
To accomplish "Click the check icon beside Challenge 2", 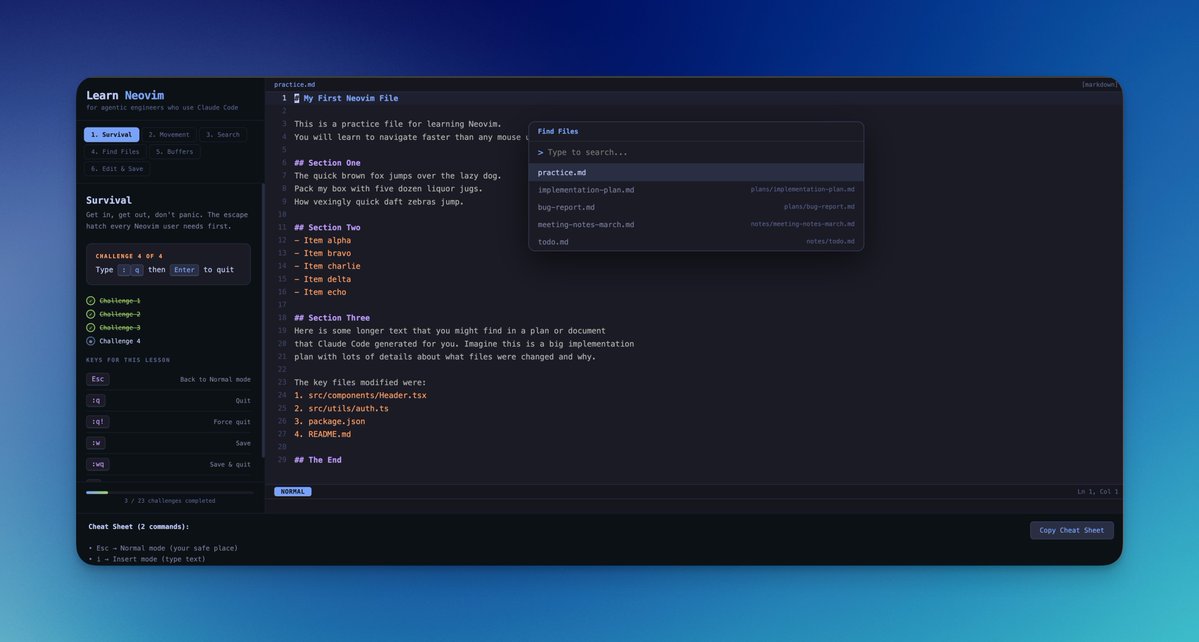I will click(90, 314).
